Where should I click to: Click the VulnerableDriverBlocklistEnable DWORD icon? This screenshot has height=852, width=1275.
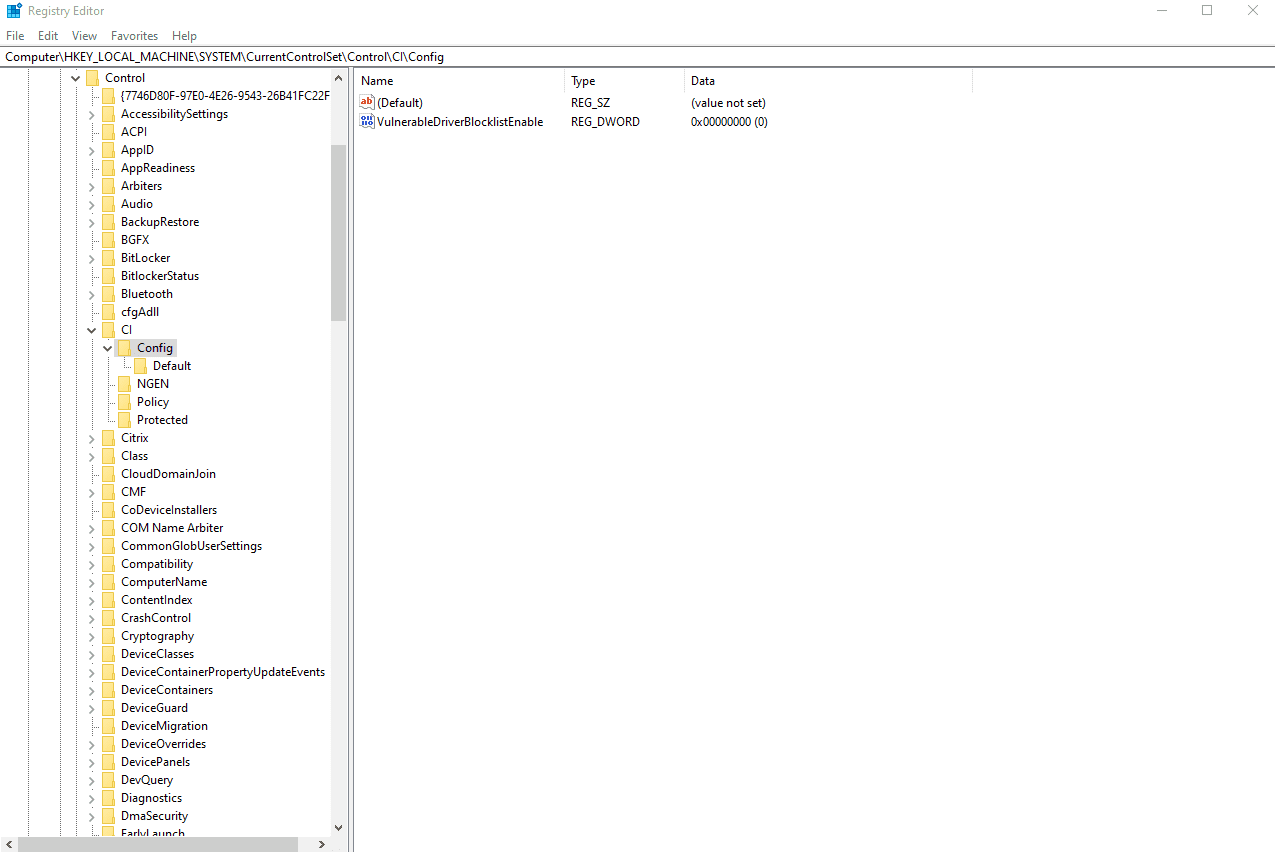[x=367, y=121]
